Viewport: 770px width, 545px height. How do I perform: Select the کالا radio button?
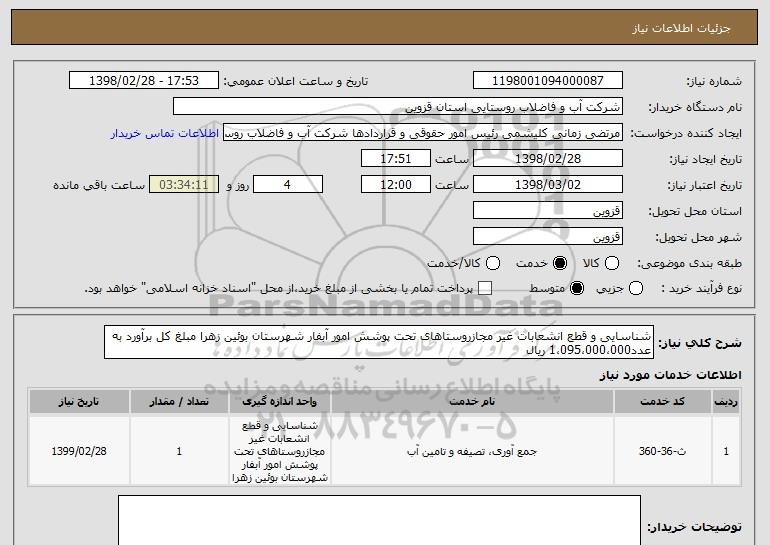(612, 264)
